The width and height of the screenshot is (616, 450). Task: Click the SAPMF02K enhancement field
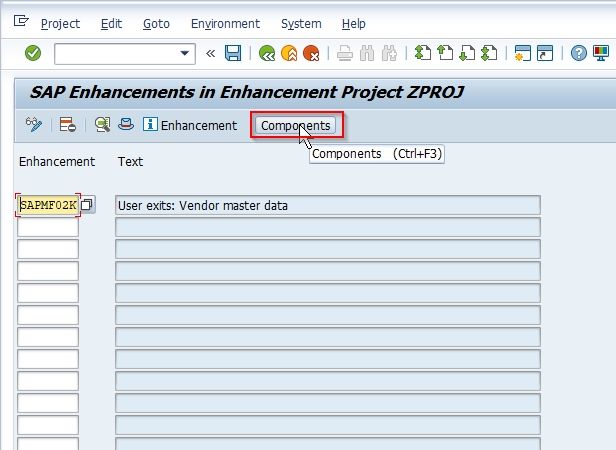(48, 205)
